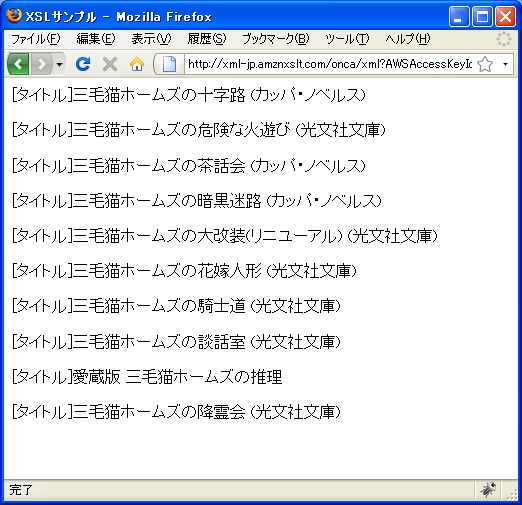This screenshot has width=522, height=505.
Task: Click the title 三毛猫ホームズの花嫁人形
Action: point(167,271)
